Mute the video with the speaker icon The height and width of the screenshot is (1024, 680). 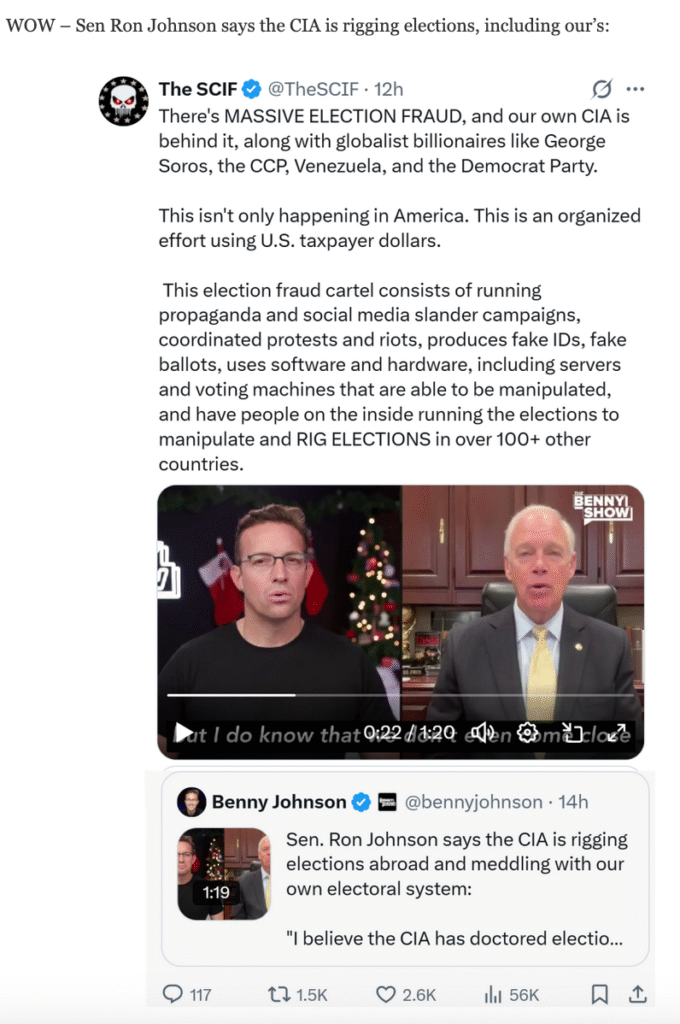click(x=484, y=733)
